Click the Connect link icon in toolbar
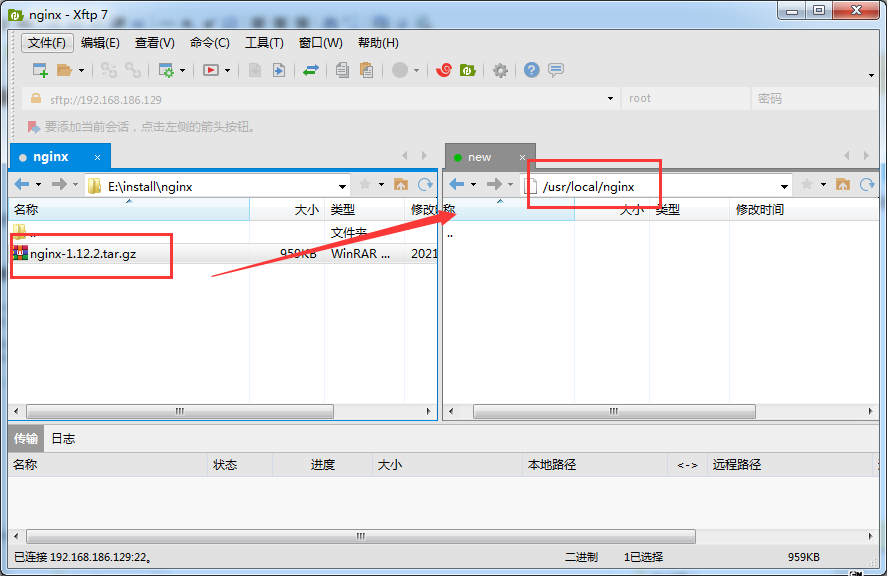The height and width of the screenshot is (576, 887). (108, 70)
